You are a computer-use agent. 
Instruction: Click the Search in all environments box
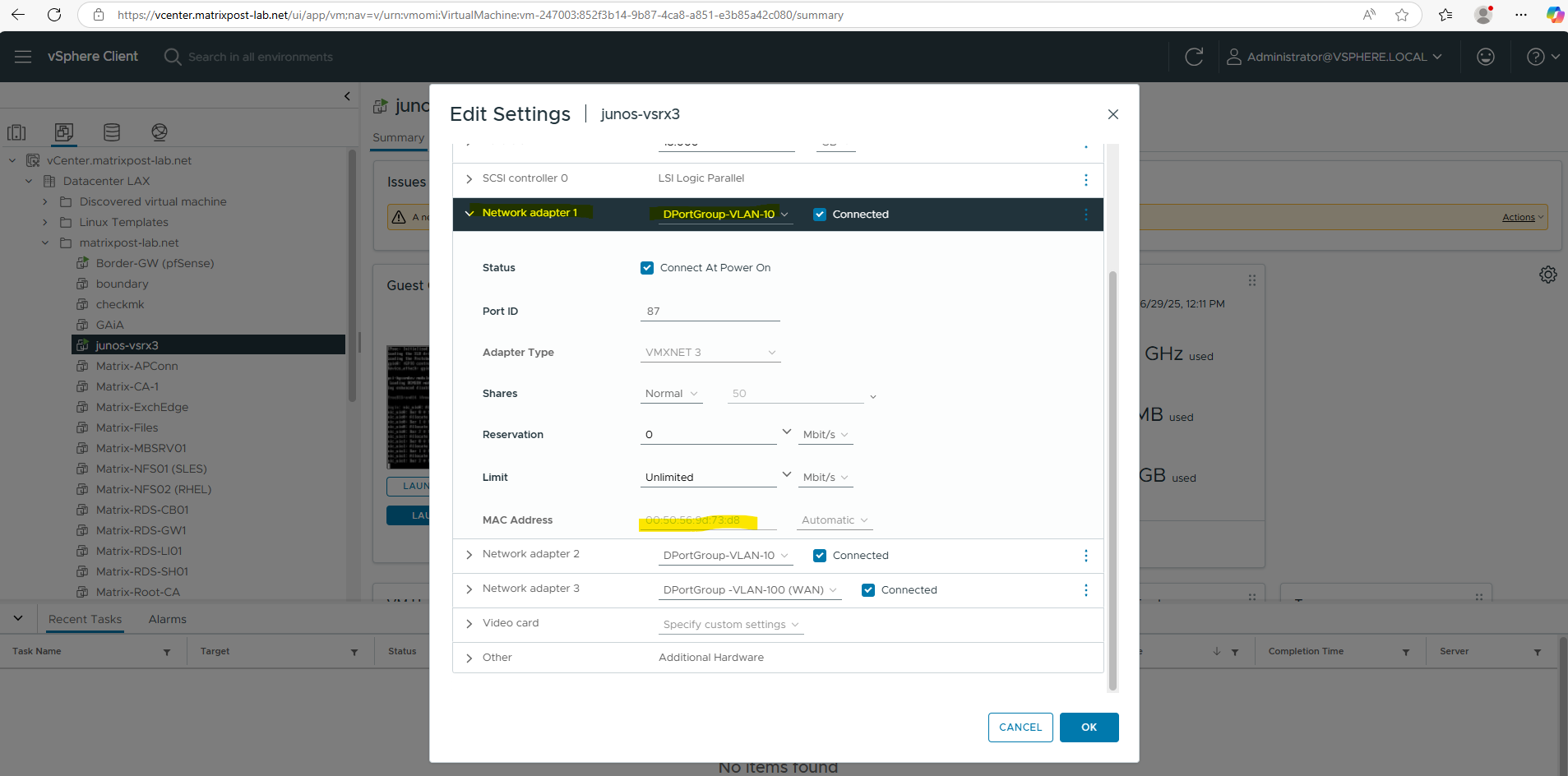coord(260,57)
